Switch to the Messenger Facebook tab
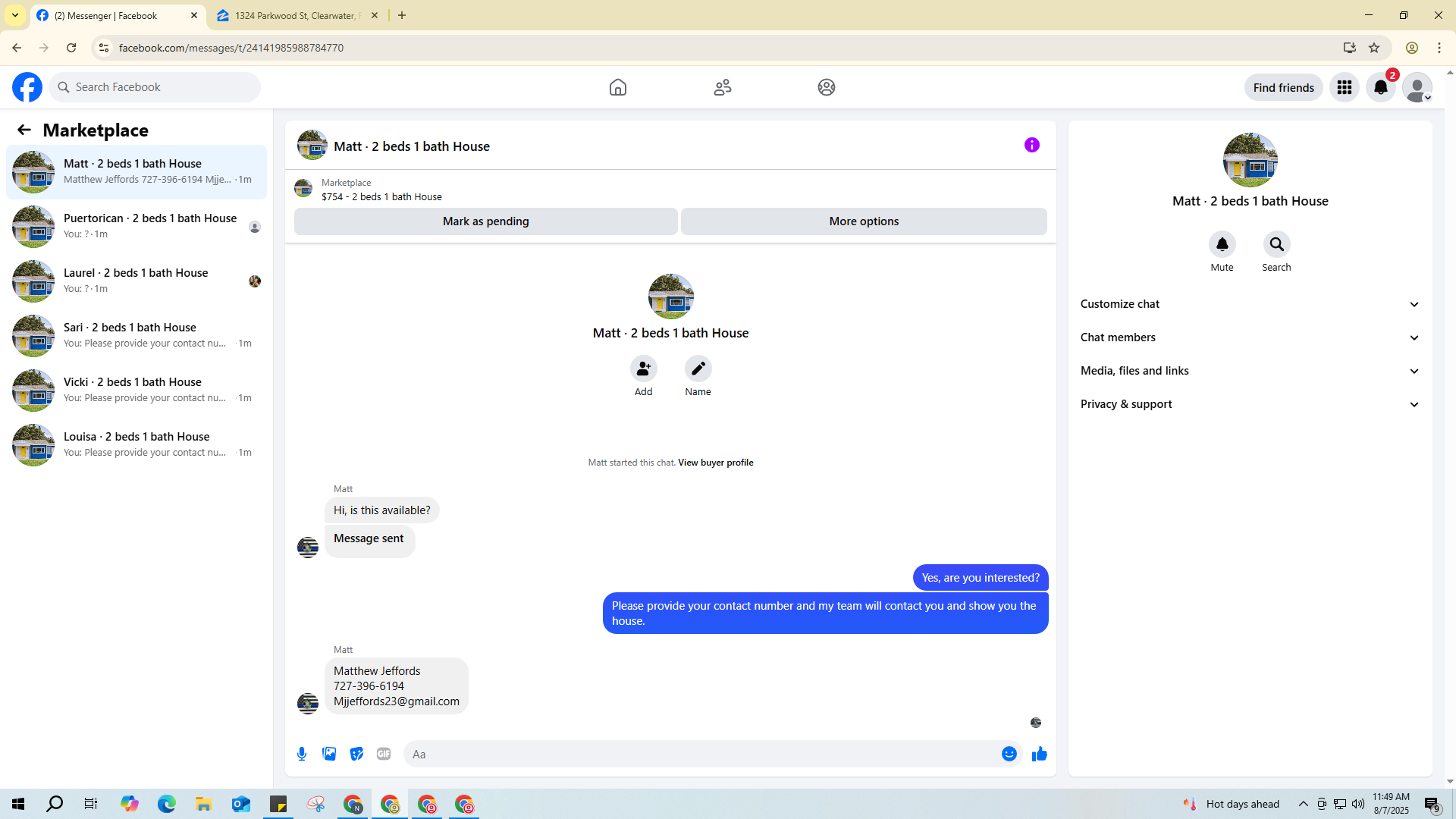Image resolution: width=1456 pixels, height=819 pixels. pos(118,15)
